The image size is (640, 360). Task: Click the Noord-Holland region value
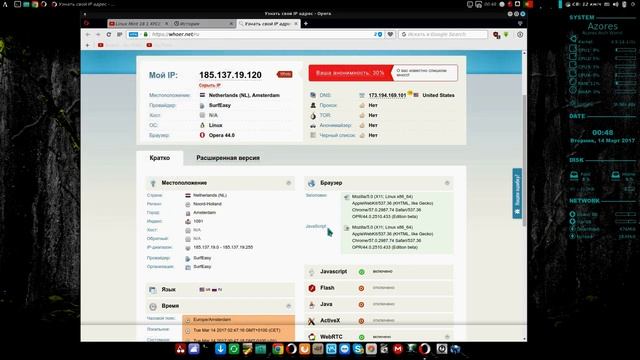pyautogui.click(x=207, y=204)
